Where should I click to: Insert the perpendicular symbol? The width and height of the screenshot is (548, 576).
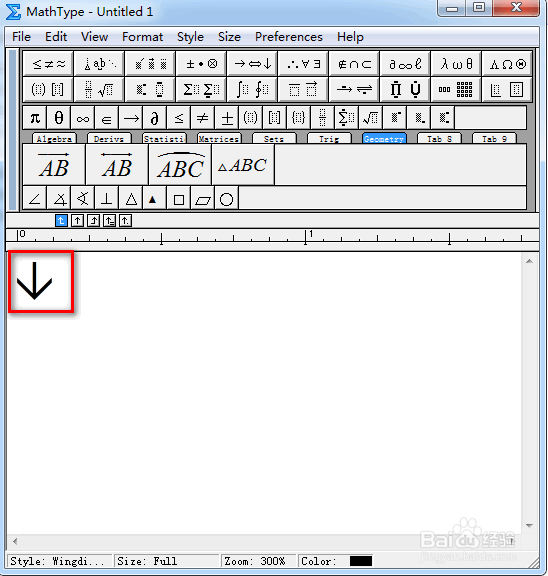tap(107, 199)
